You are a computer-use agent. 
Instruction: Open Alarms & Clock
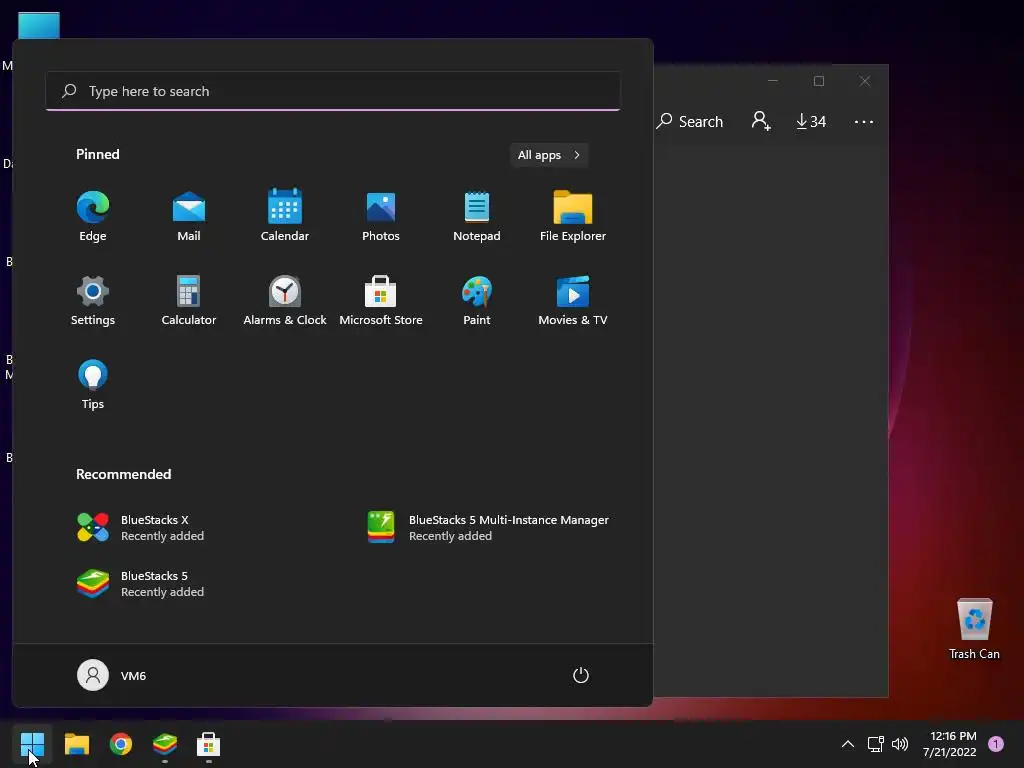(285, 300)
